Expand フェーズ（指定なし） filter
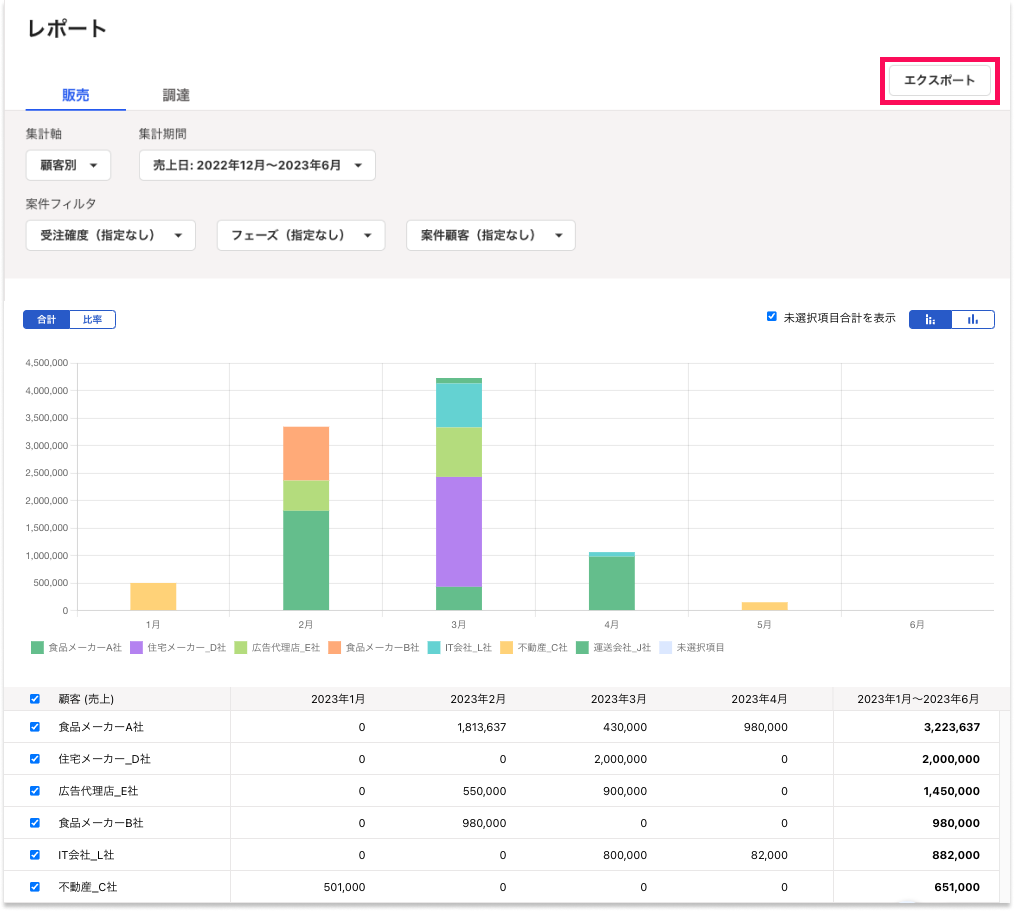Image resolution: width=1014 pixels, height=911 pixels. coord(301,235)
